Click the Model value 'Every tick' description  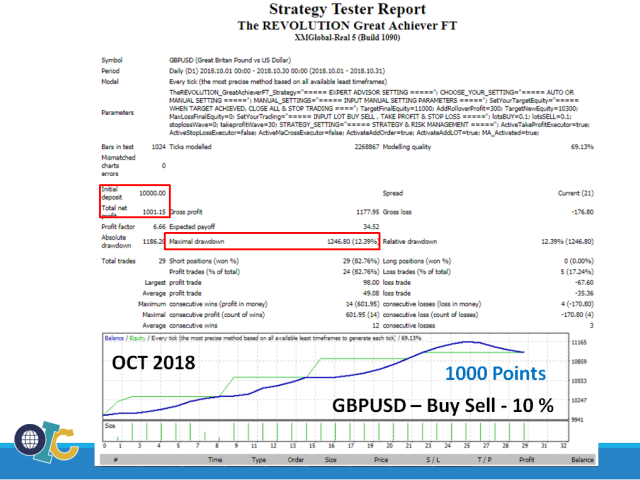pos(278,82)
